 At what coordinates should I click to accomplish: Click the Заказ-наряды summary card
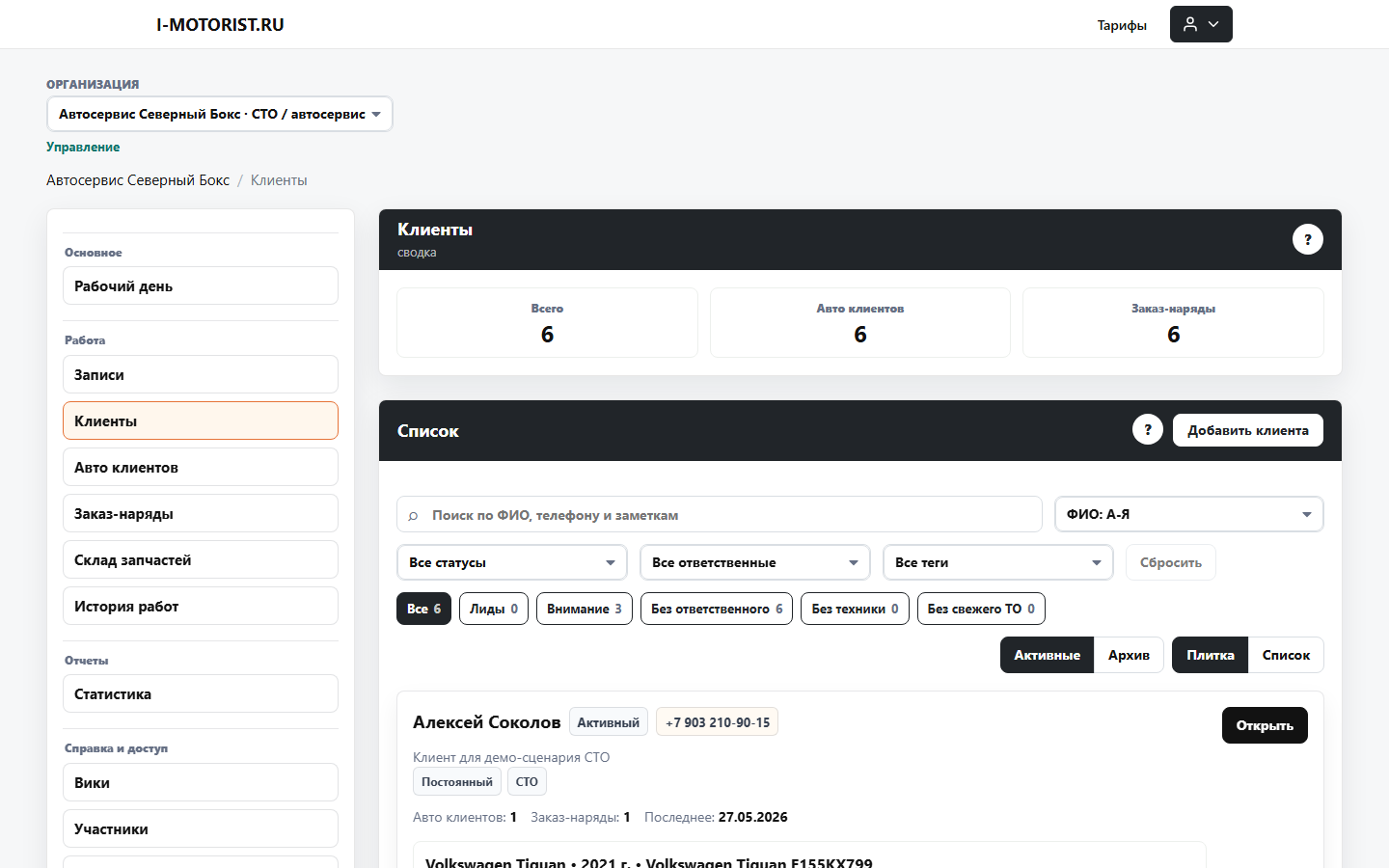click(1173, 322)
